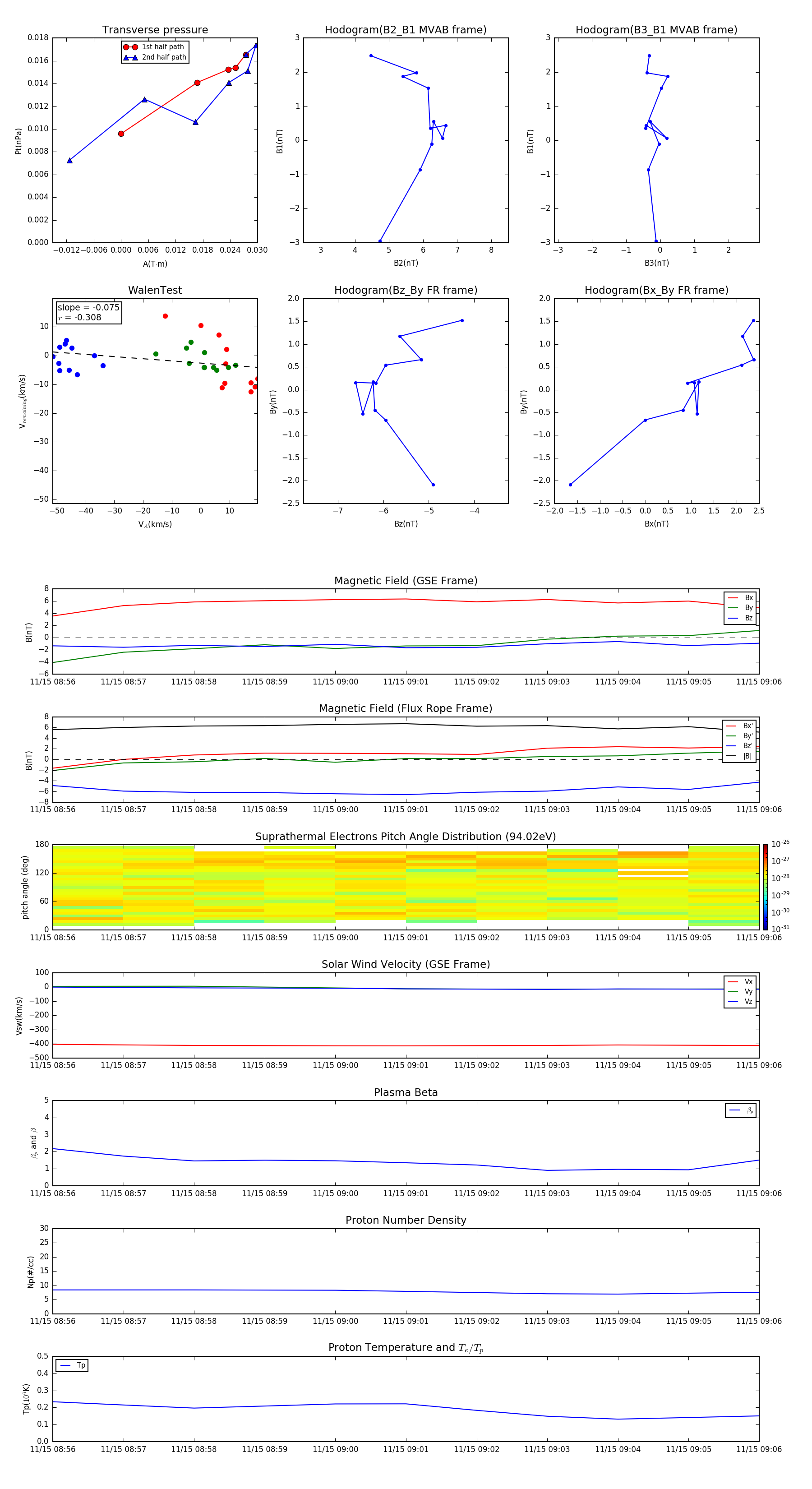The image size is (812, 1489).
Task: Click the 'Plasma Beta' plot title
Action: [x=406, y=1092]
